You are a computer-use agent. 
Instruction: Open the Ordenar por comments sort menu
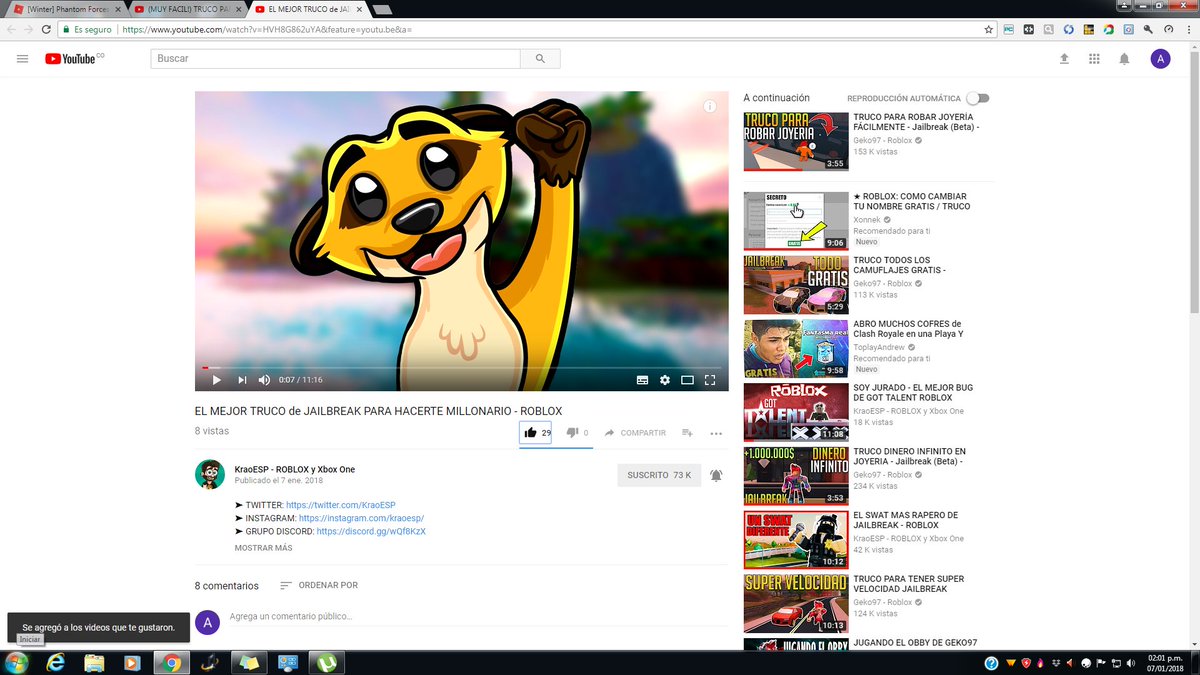point(318,585)
